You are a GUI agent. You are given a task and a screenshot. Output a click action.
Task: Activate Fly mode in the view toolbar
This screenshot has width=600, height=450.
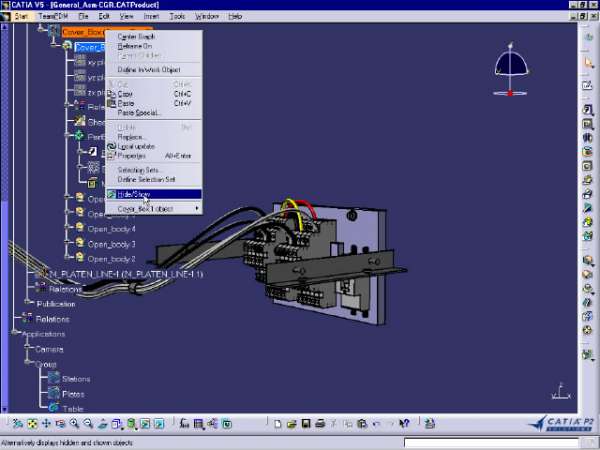(x=18, y=424)
